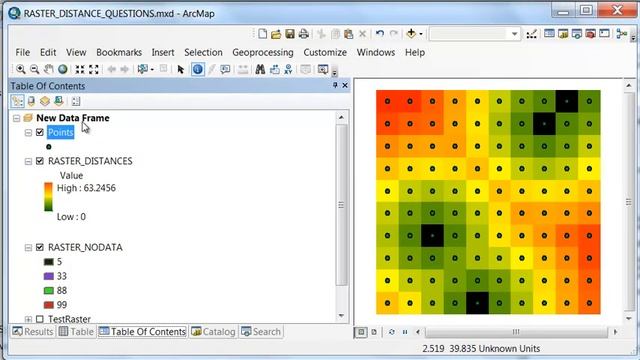640x360 pixels.
Task: Click the purple swatch for value 33
Action: click(49, 276)
